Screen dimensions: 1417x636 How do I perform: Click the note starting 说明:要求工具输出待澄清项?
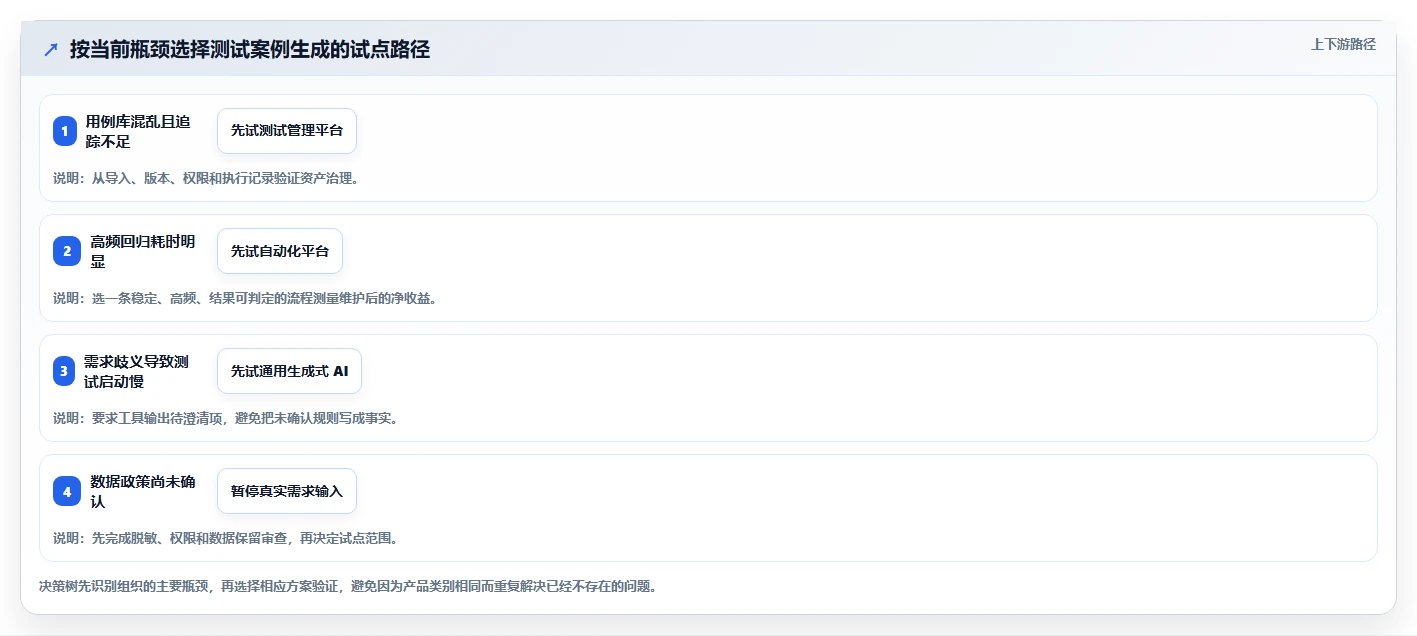click(x=225, y=418)
